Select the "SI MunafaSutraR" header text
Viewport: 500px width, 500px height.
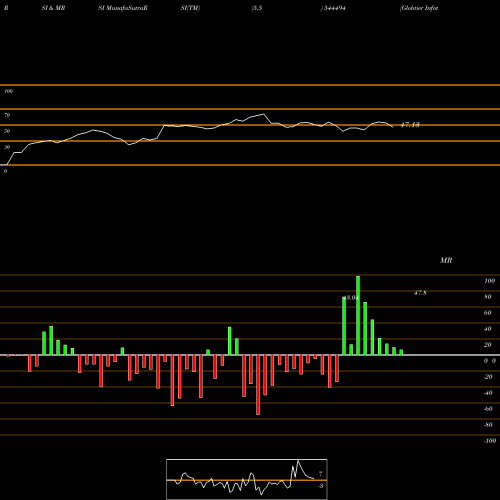pyautogui.click(x=123, y=8)
